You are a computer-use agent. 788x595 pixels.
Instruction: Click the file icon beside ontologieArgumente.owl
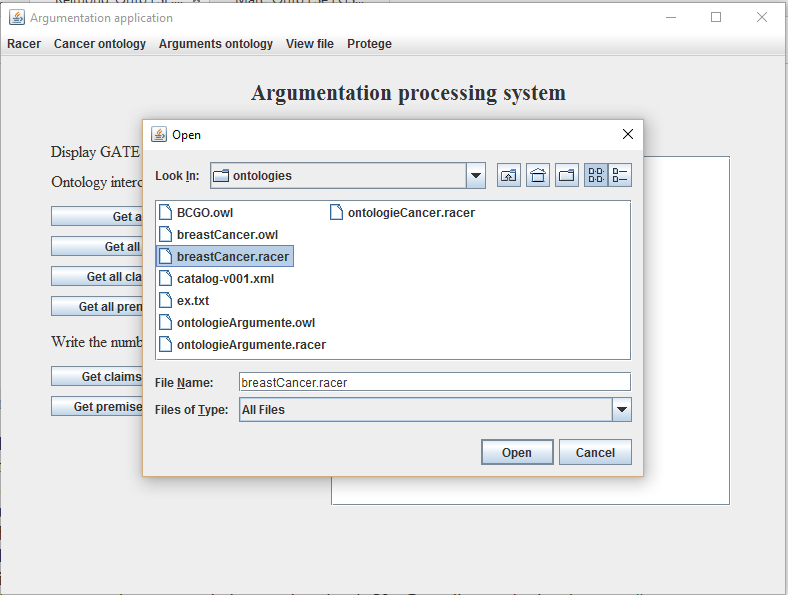165,323
